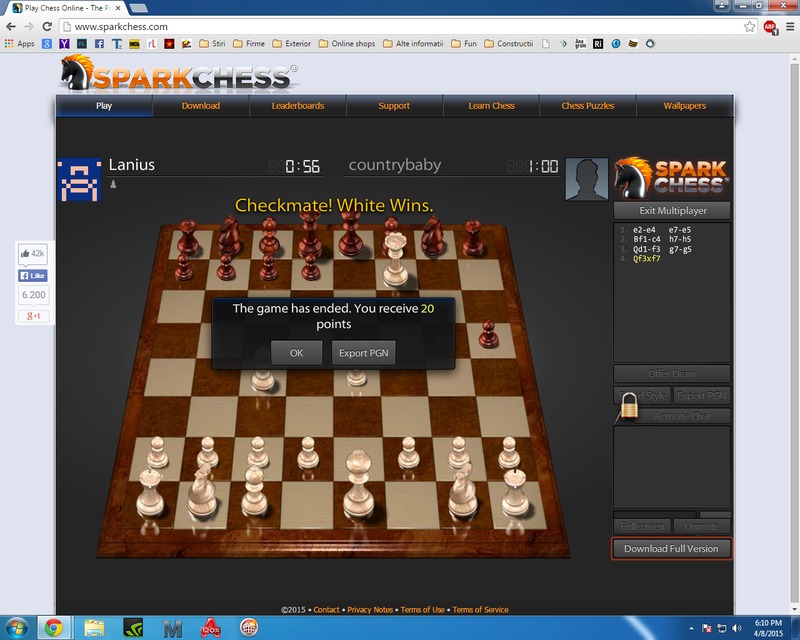The width and height of the screenshot is (800, 640).
Task: Open the Learn Chess tab
Action: click(491, 106)
